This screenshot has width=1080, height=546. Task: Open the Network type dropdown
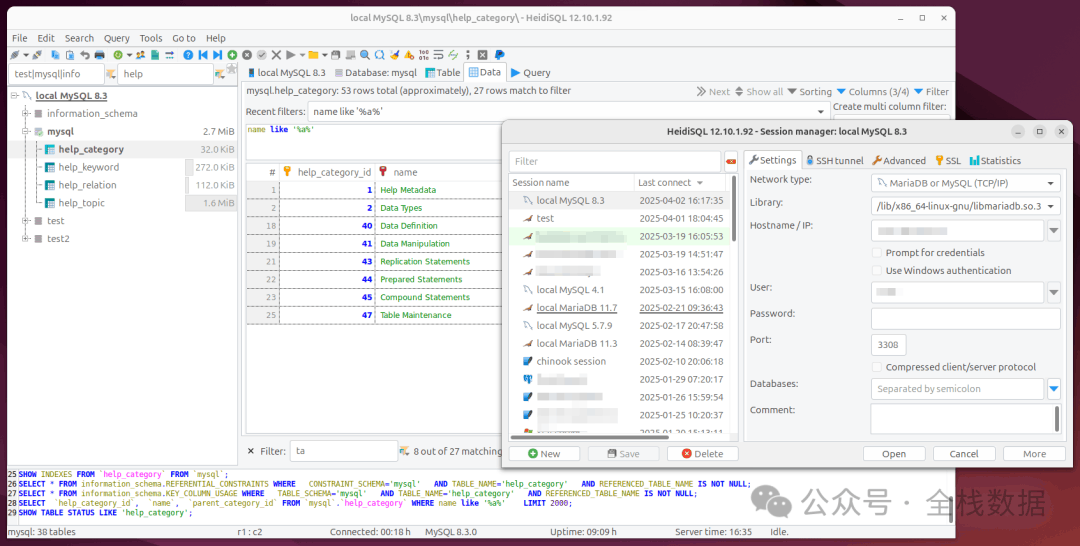(1050, 184)
